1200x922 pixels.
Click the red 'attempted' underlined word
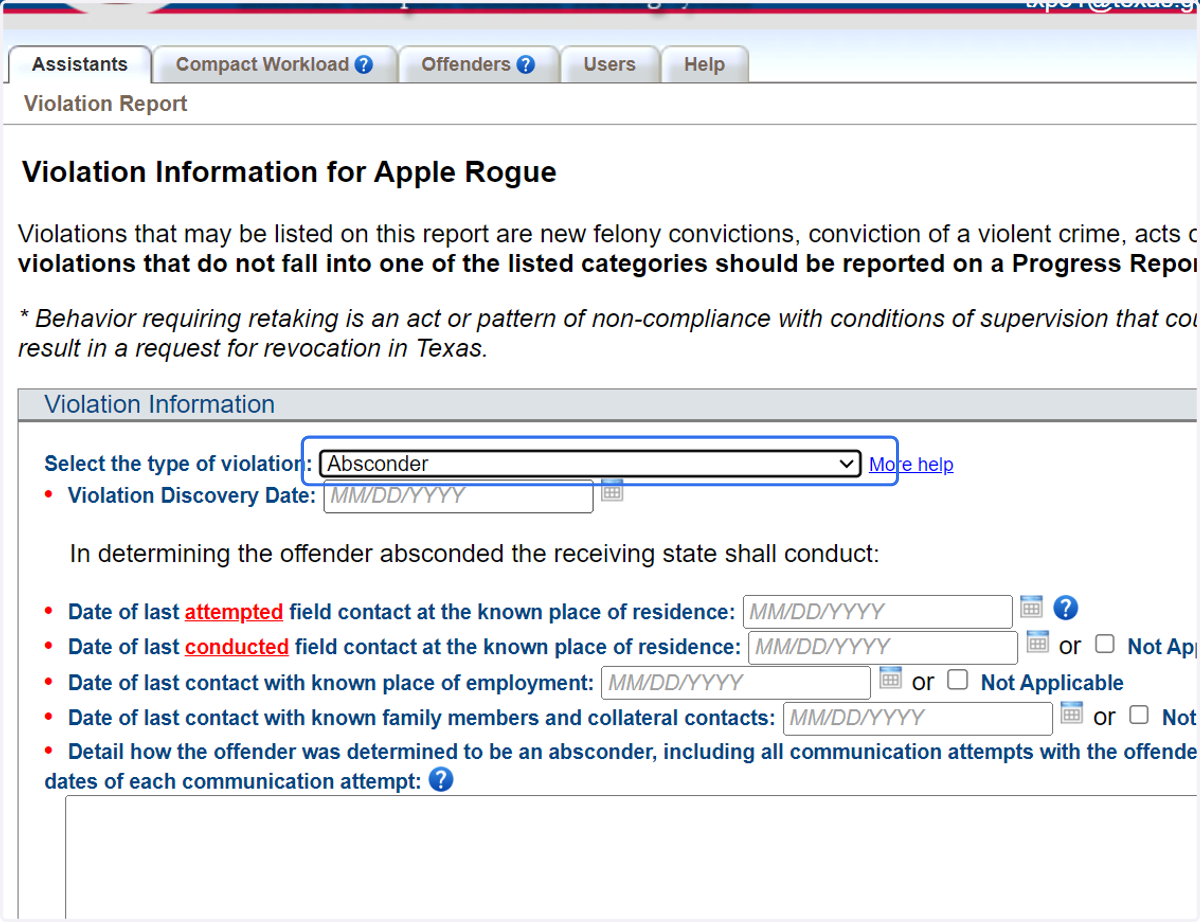234,611
